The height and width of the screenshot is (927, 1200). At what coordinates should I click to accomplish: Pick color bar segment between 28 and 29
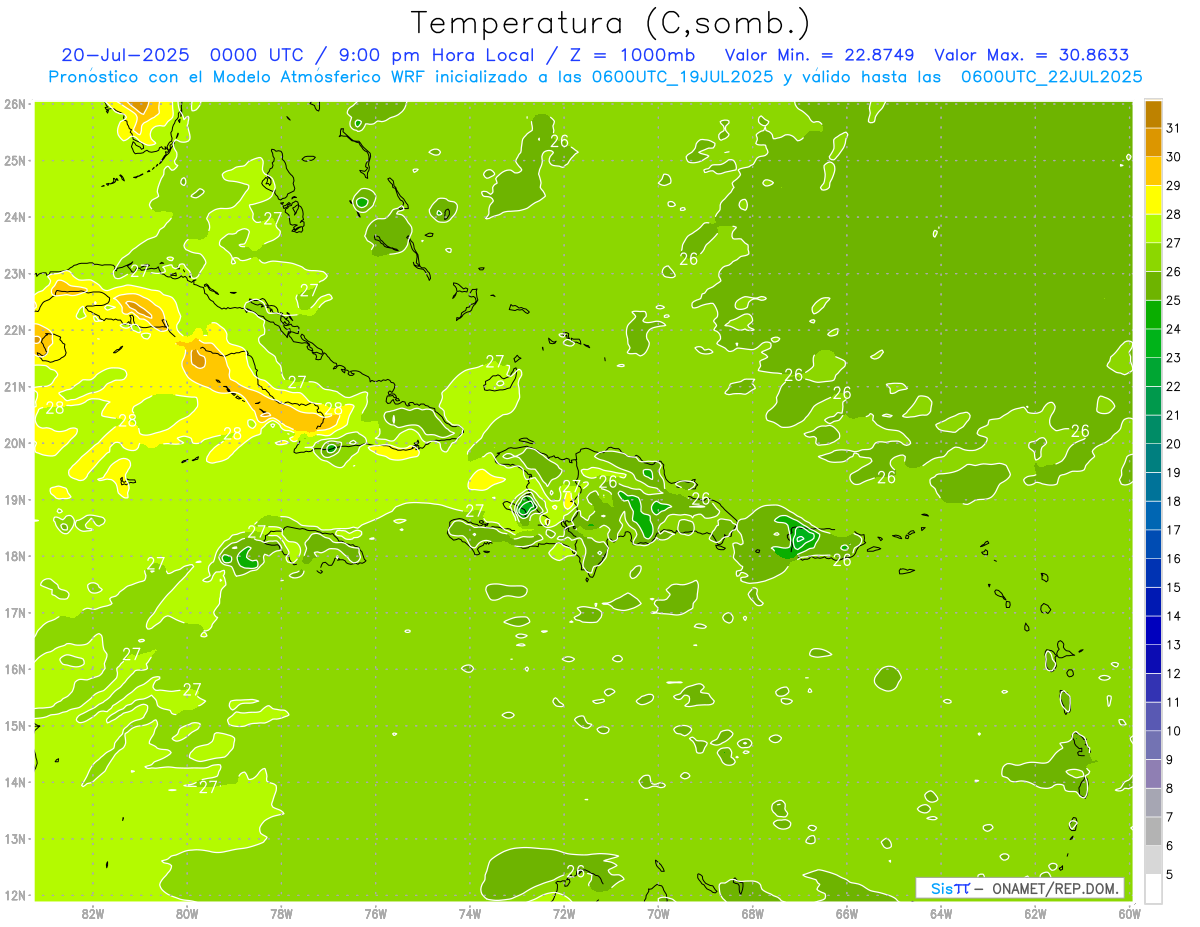[x=1153, y=200]
